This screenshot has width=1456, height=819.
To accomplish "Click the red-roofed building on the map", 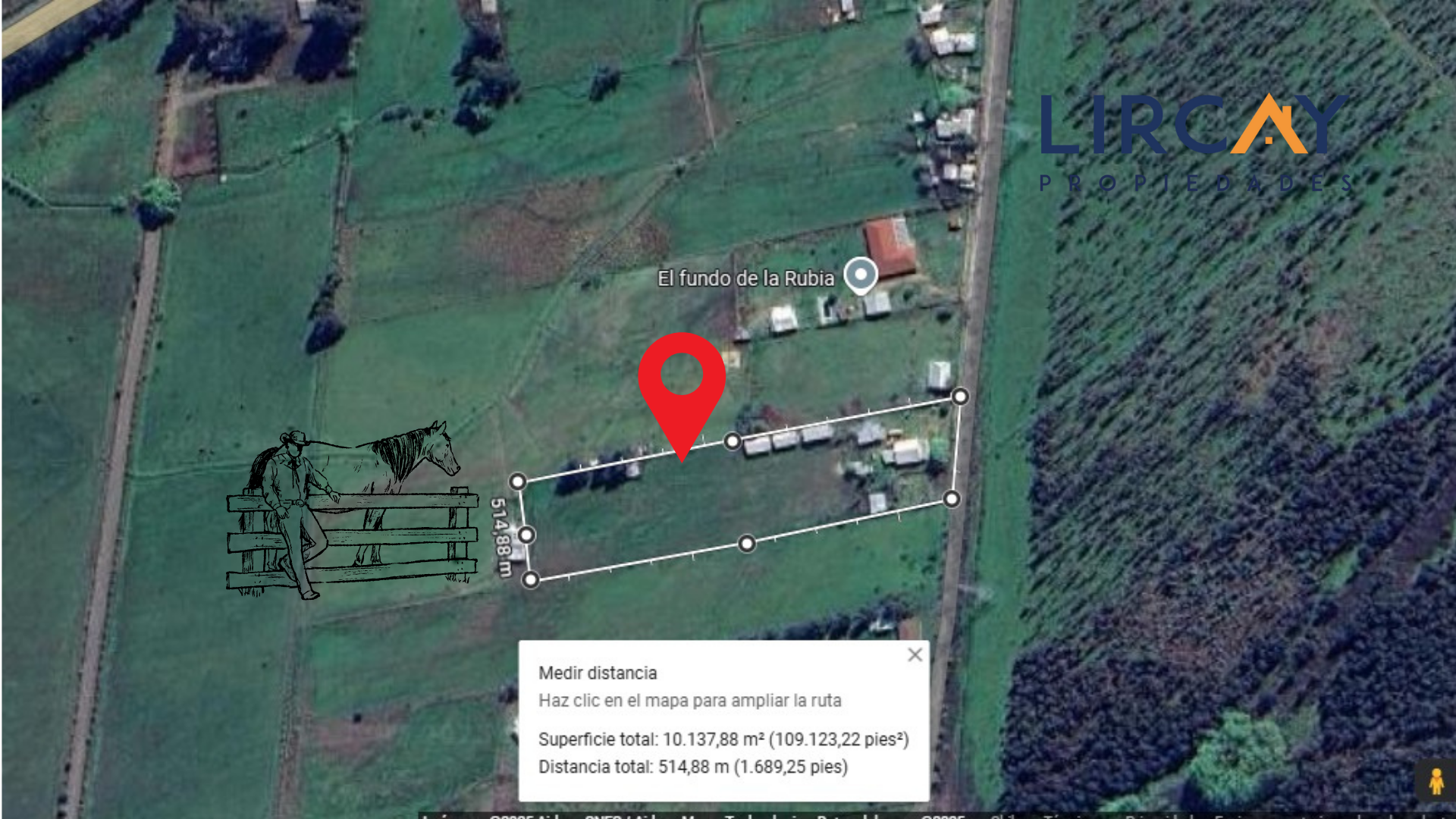I will tap(890, 247).
